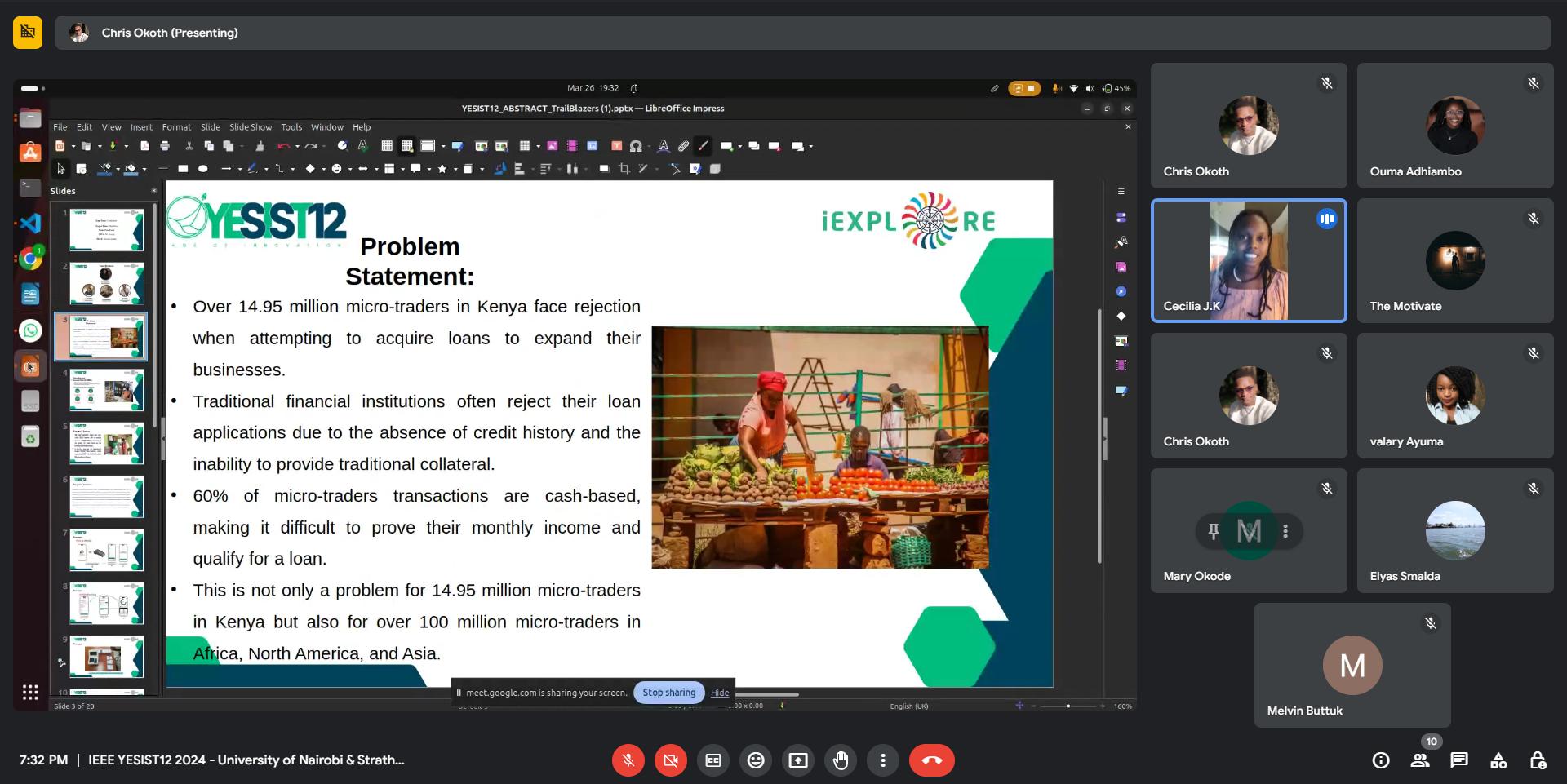
Task: Open the Format menu in Impress
Action: 176,127
